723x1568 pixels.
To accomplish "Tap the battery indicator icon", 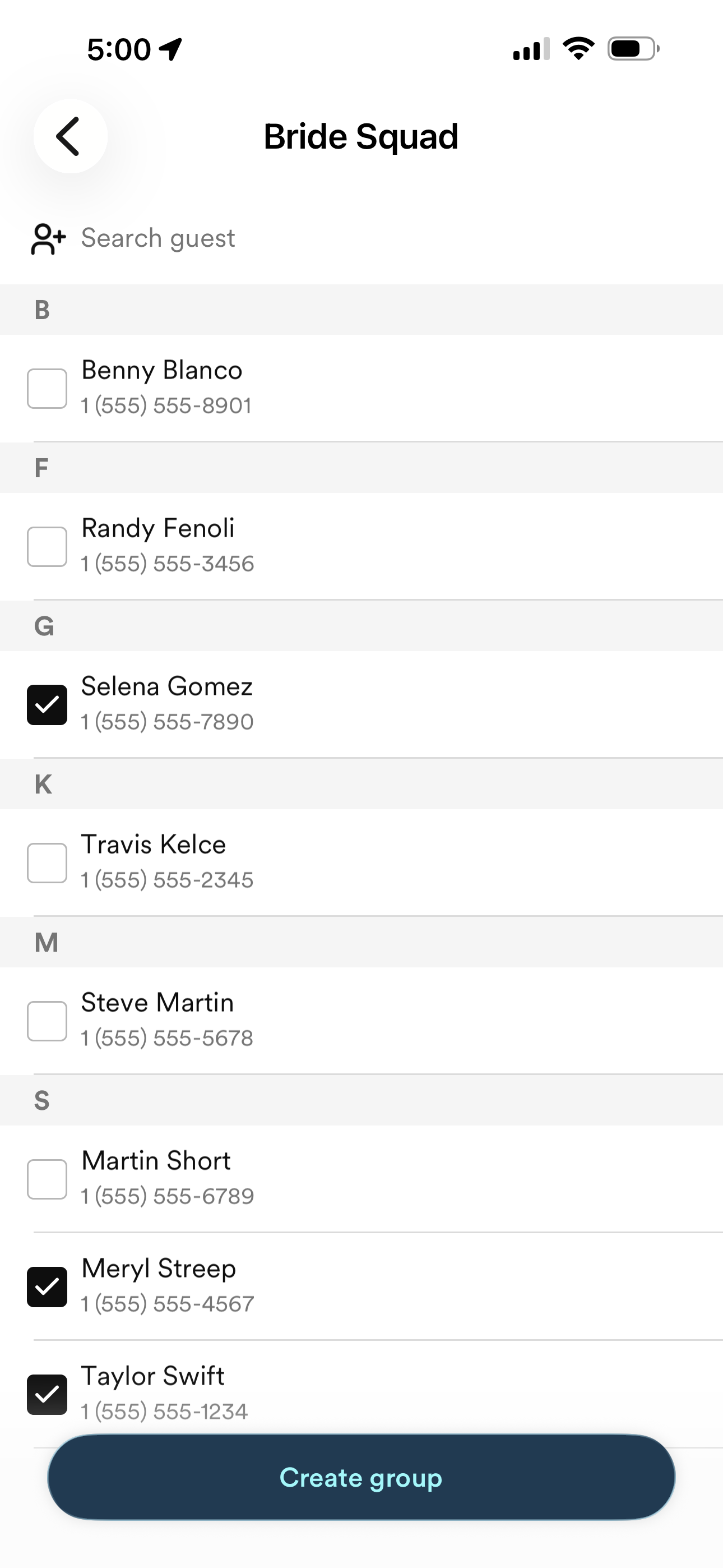I will click(x=633, y=49).
